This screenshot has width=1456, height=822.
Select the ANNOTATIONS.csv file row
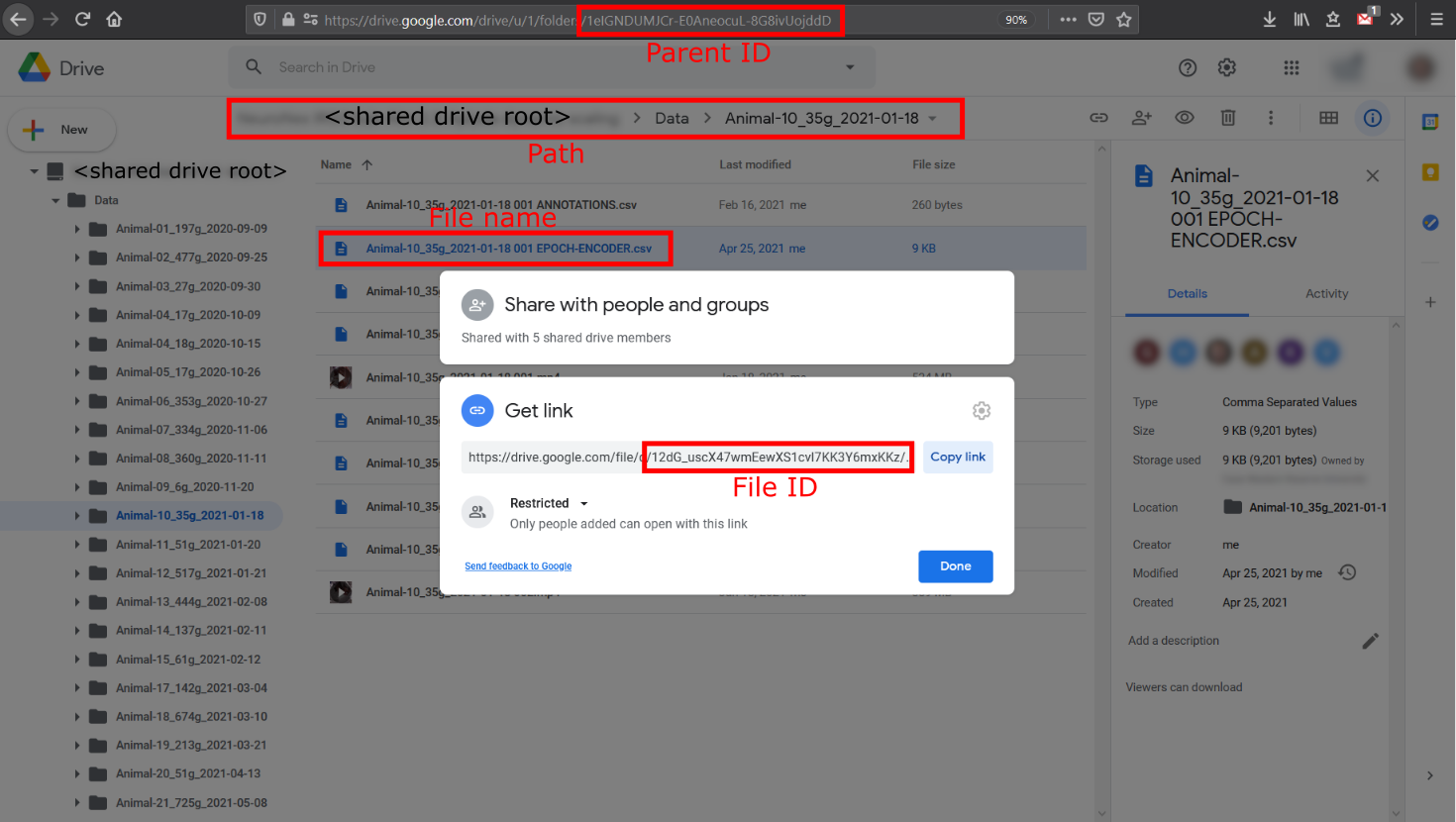[701, 205]
